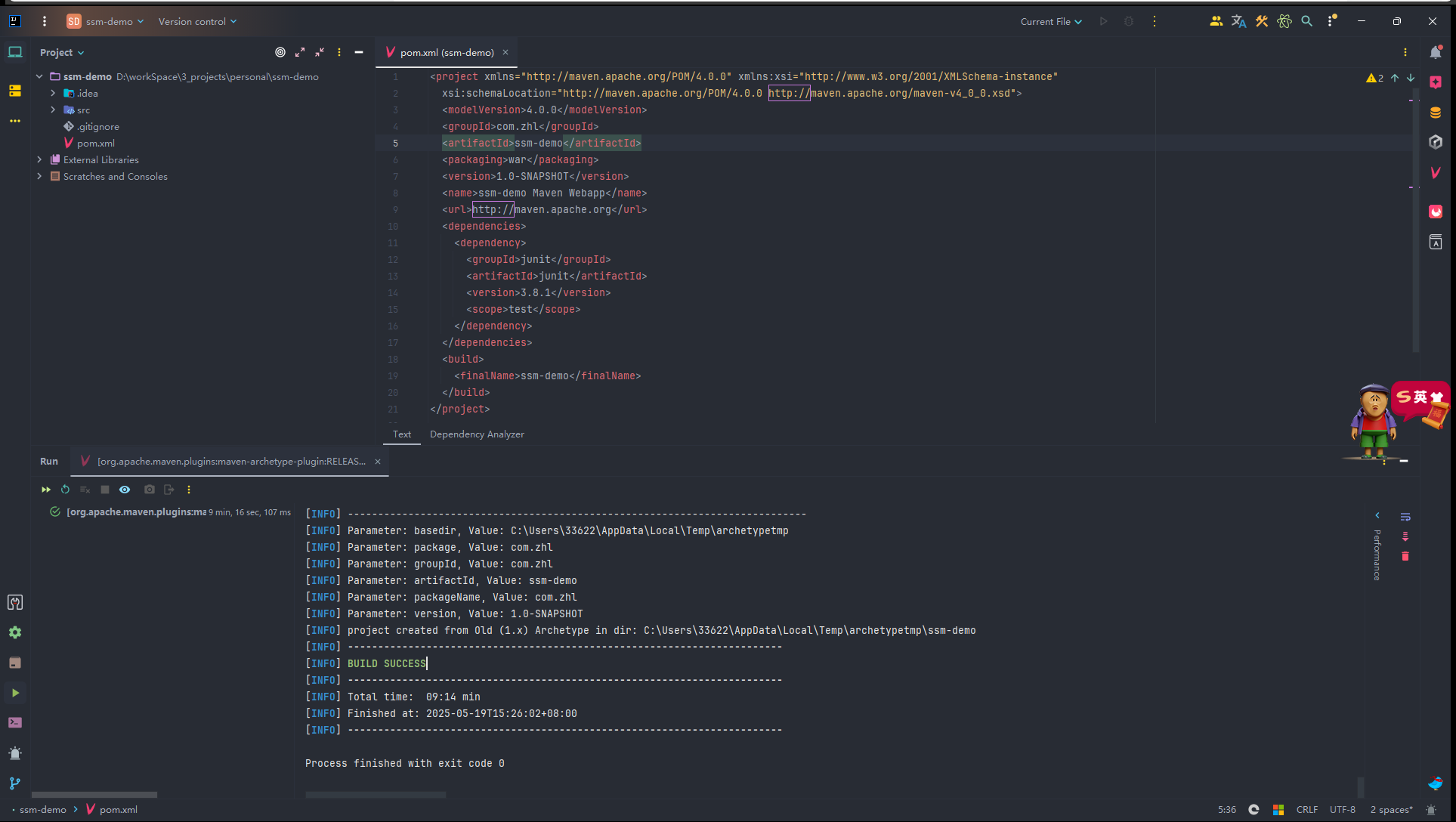
Task: Open the Current File run configuration dropdown
Action: (x=1051, y=22)
